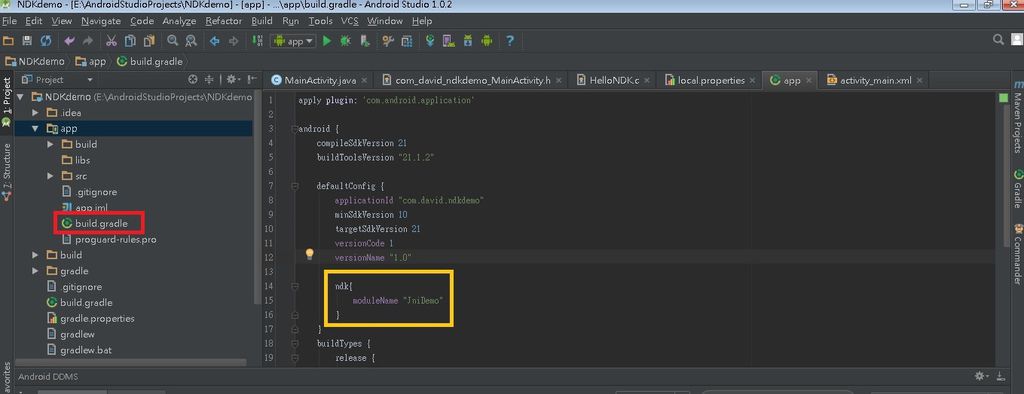Fold the android block at line 3
1024x394 pixels.
[295, 129]
